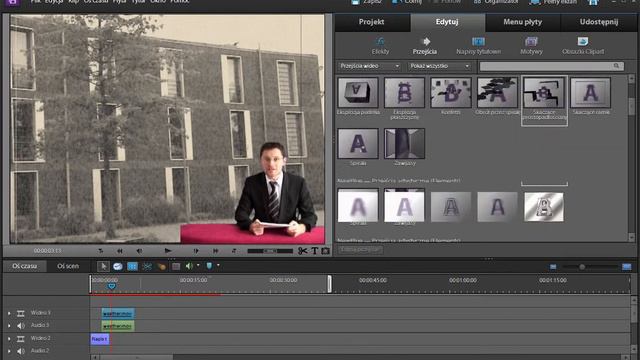640x360 pixels.
Task: Click the orange icon in timeline toolbar
Action: (x=162, y=267)
